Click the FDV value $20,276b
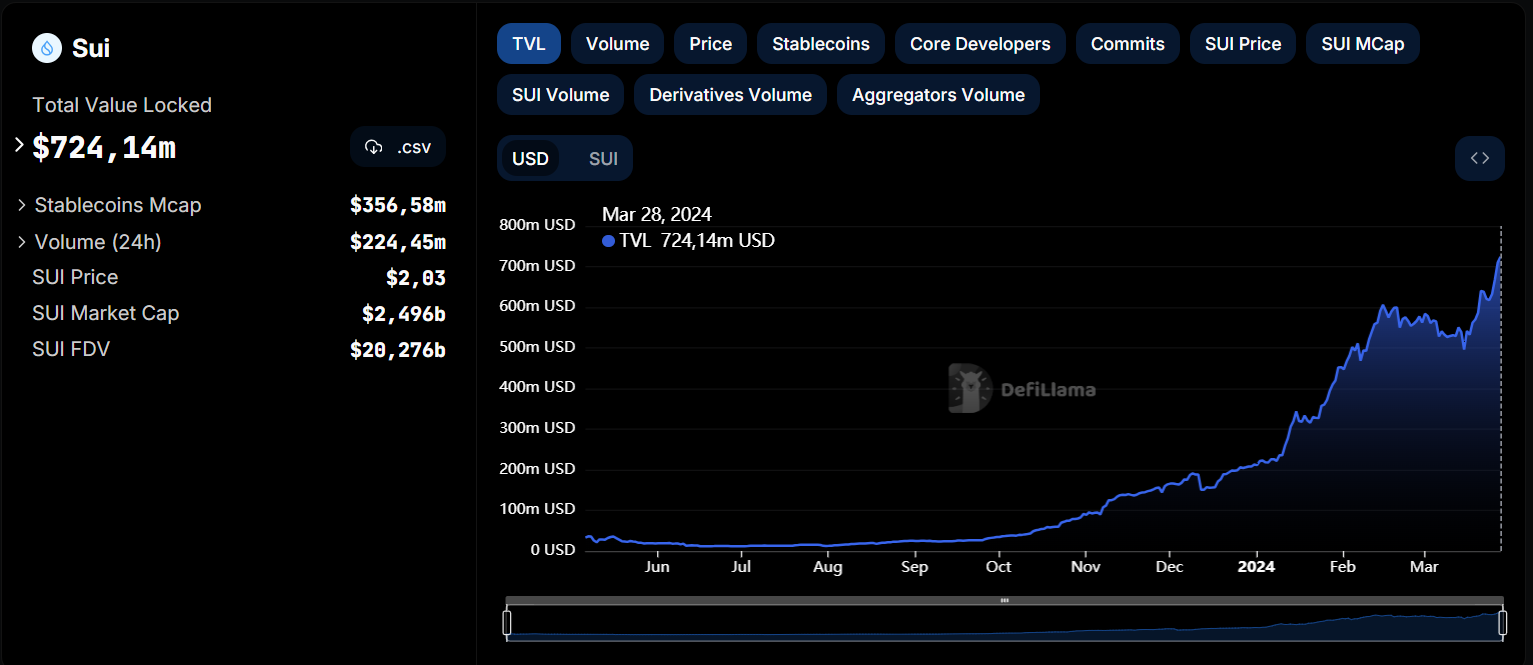 pos(398,350)
